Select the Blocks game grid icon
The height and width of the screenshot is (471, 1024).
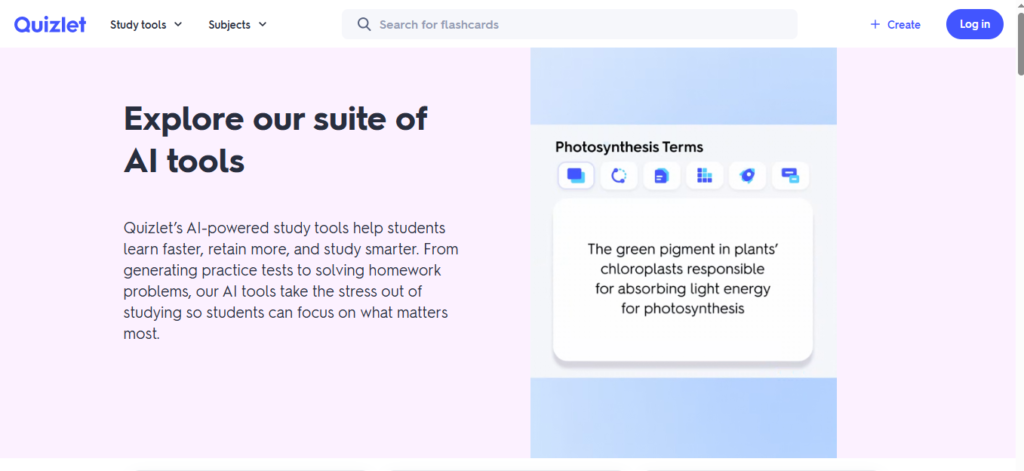pos(705,176)
